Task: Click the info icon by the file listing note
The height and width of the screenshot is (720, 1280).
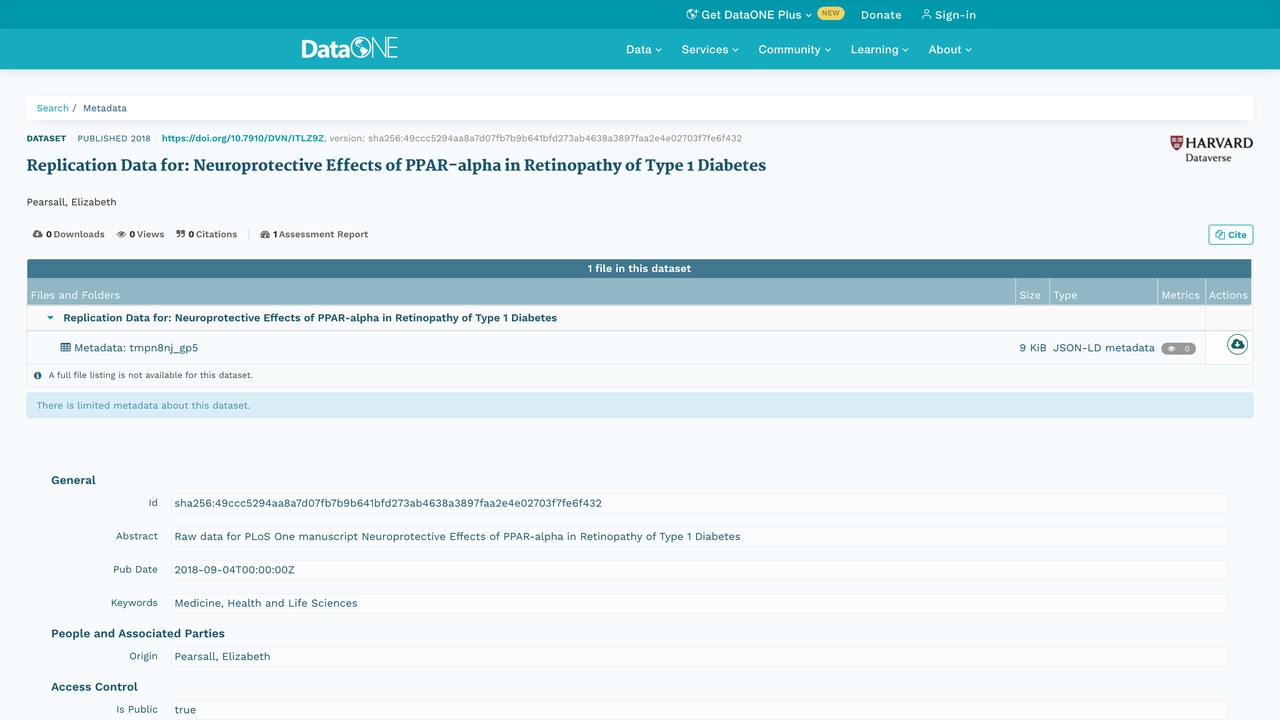Action: tap(38, 376)
